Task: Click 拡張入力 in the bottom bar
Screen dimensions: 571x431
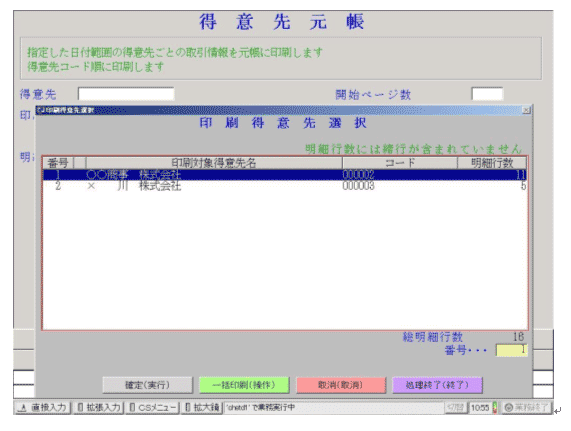Action: pos(99,408)
